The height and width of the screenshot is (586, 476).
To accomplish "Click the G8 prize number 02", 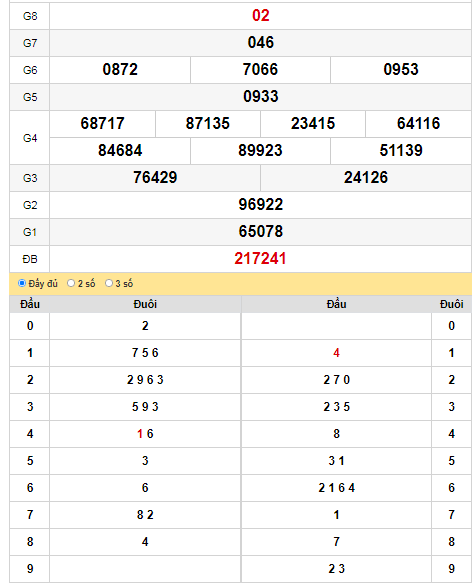I will [260, 16].
